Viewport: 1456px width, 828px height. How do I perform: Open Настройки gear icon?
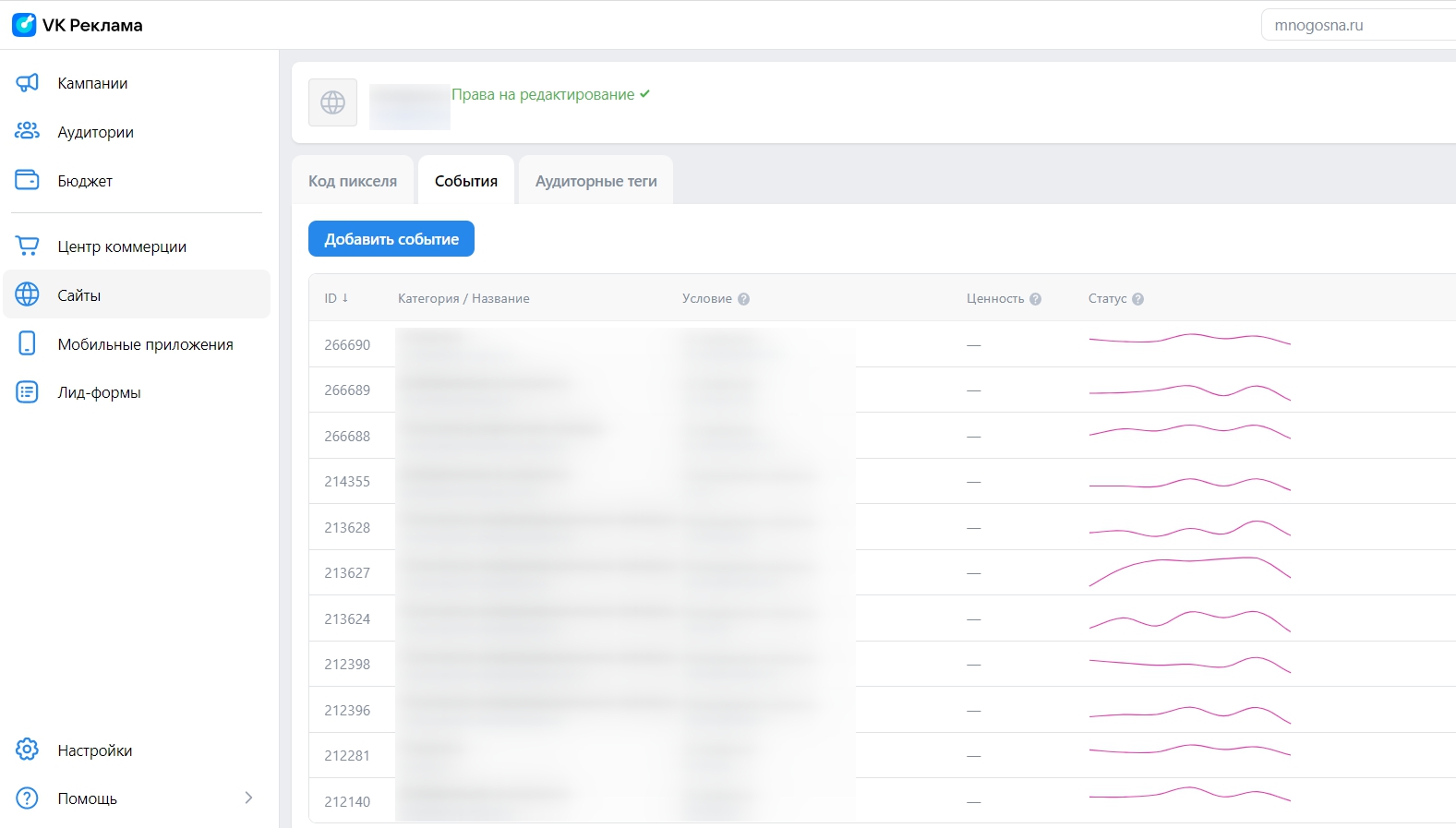click(27, 750)
